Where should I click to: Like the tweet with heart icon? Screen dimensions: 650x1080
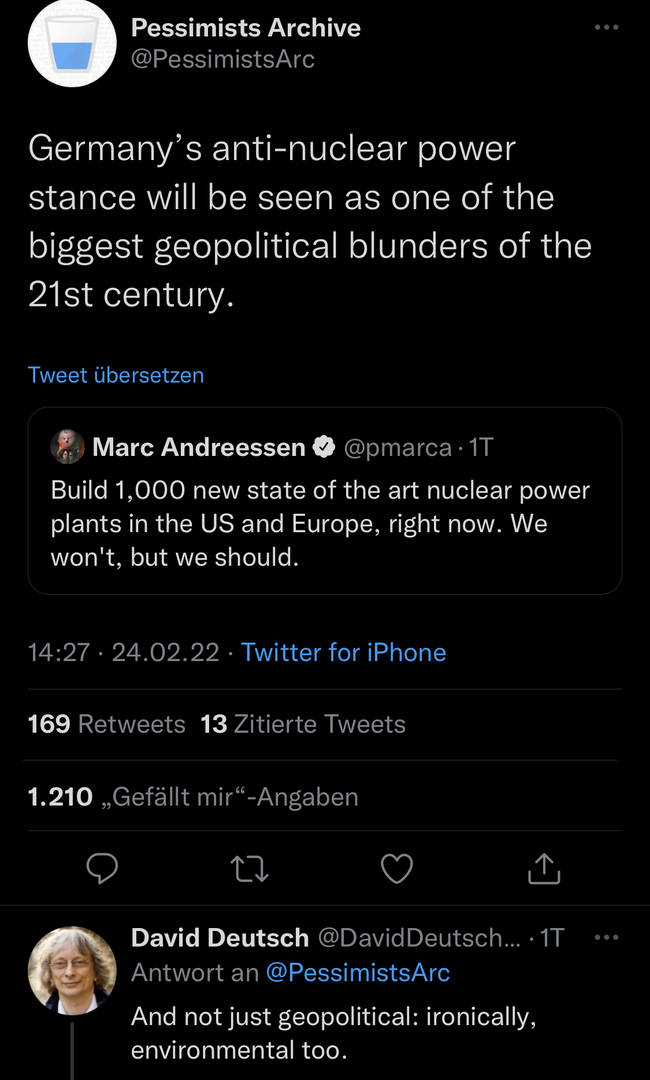point(397,868)
